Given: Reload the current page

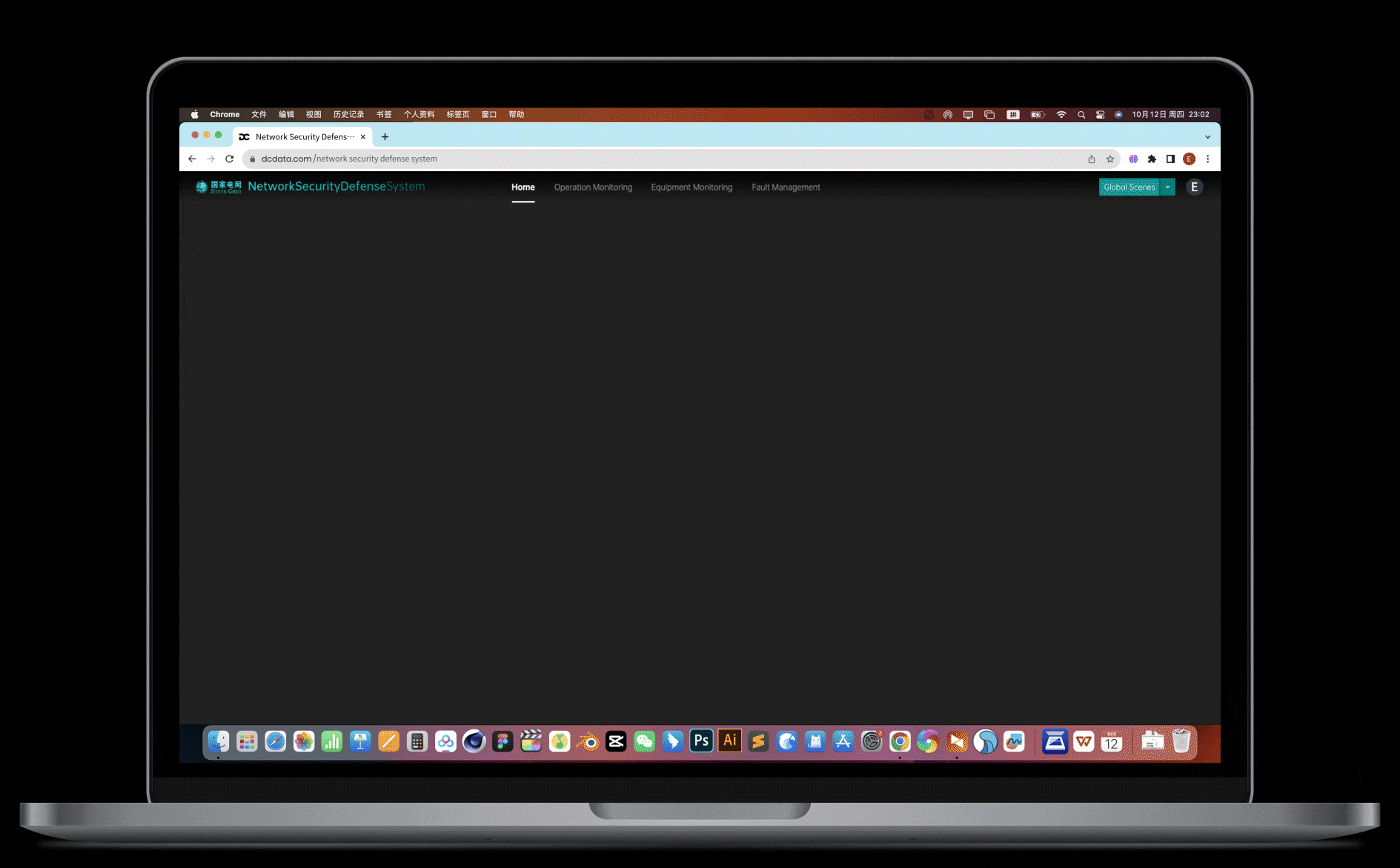Looking at the screenshot, I should 230,159.
